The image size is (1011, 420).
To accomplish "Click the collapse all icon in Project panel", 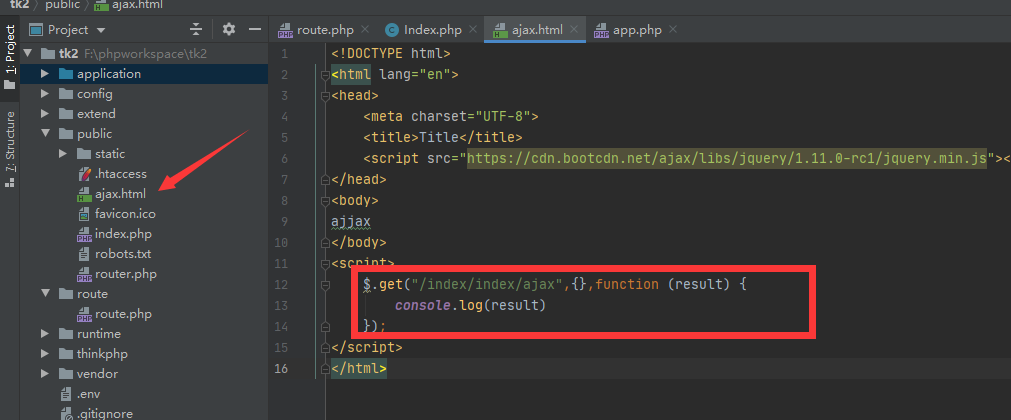I will click(196, 30).
